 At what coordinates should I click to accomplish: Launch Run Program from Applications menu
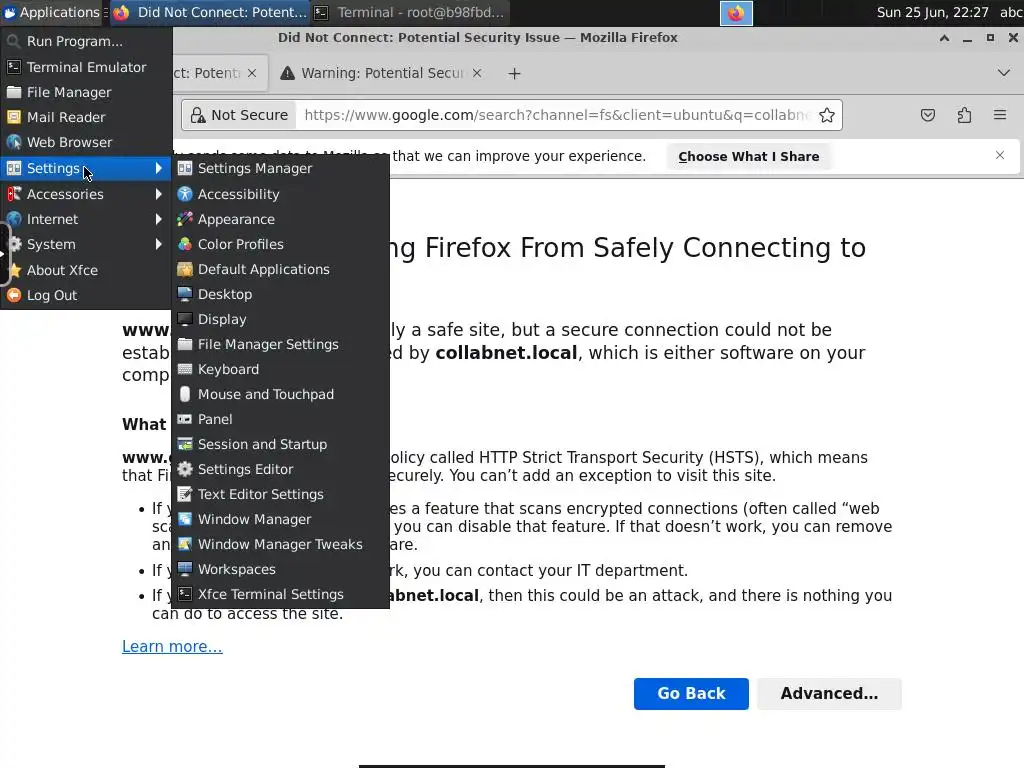pos(86,41)
